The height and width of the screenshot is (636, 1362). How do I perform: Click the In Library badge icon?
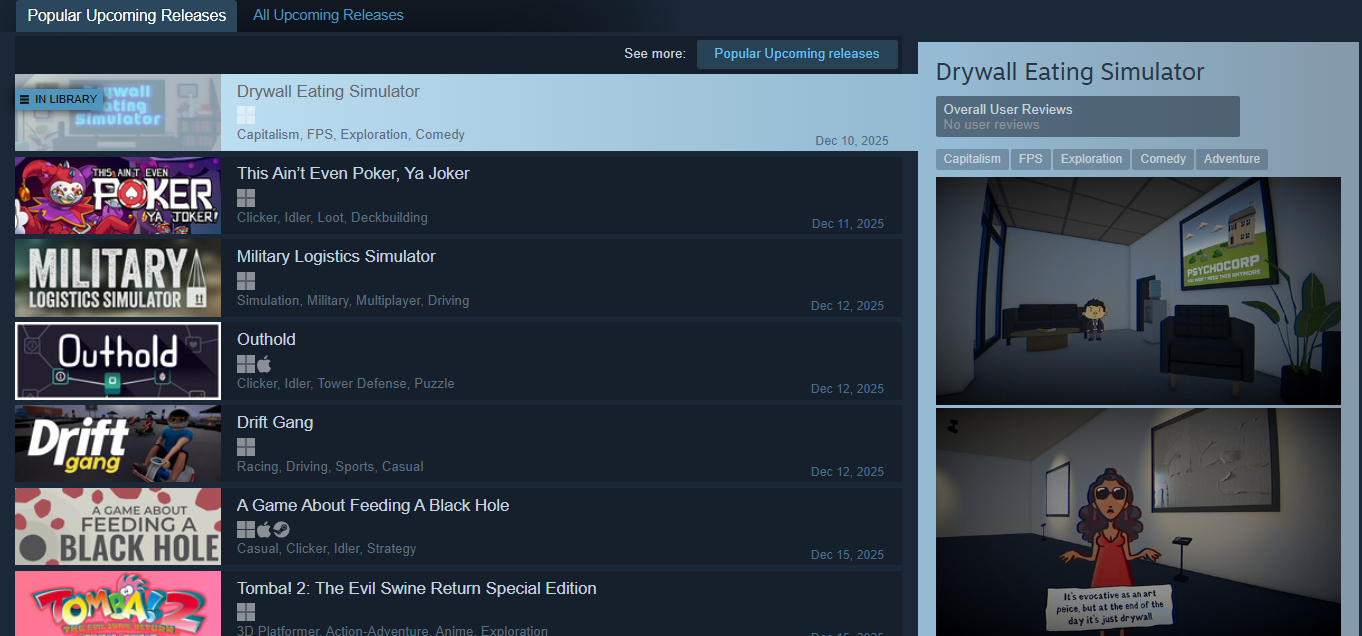pos(25,100)
